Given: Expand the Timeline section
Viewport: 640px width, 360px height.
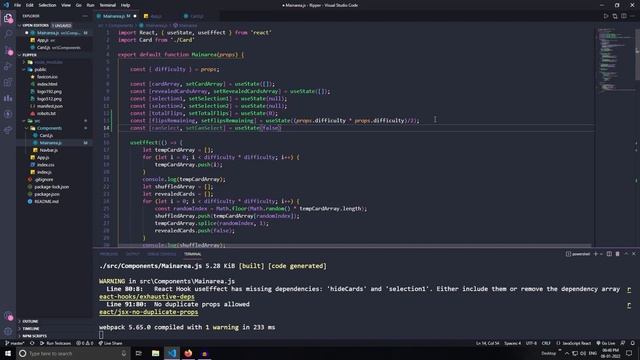Looking at the screenshot, I should pos(31,329).
